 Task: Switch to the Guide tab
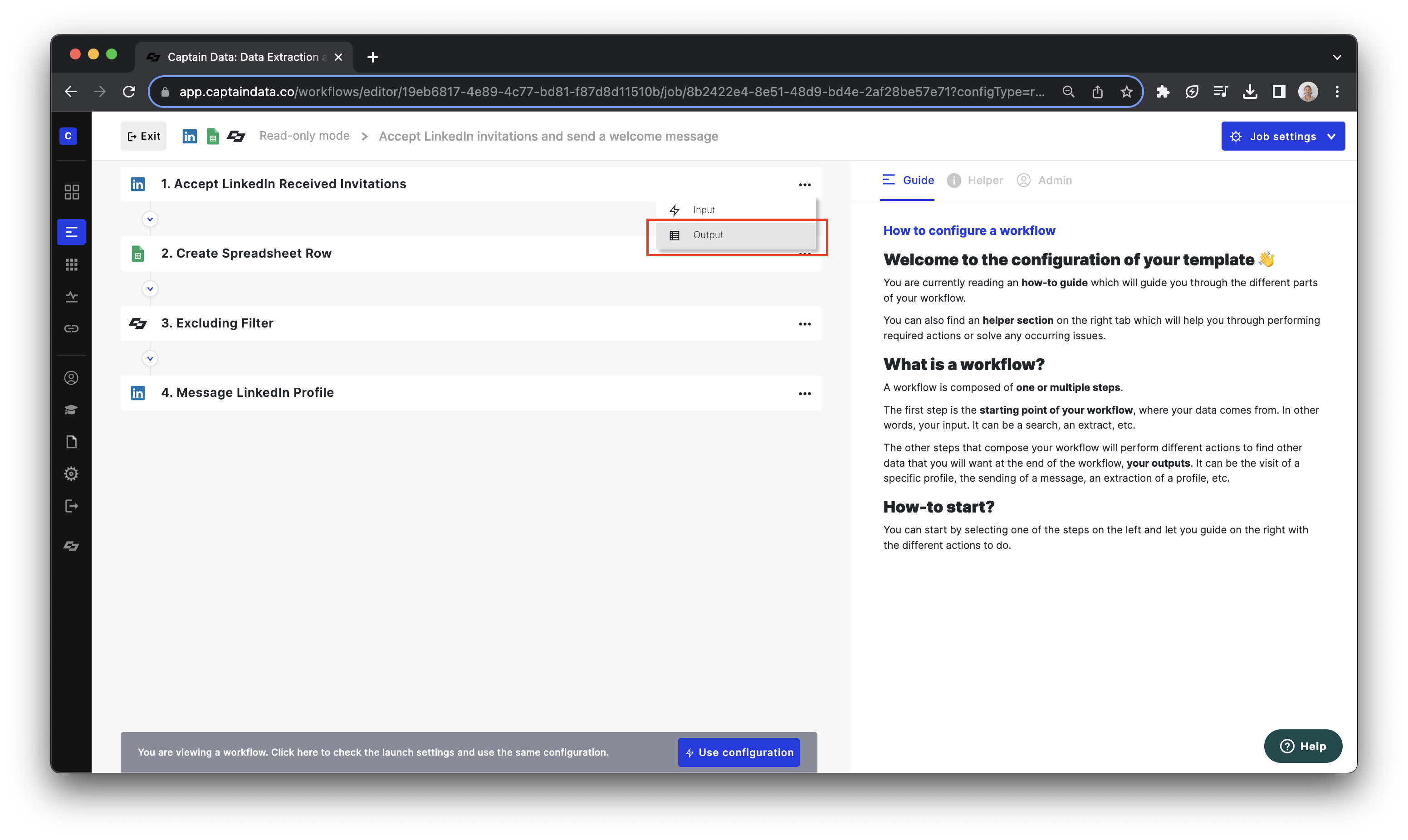(x=908, y=180)
